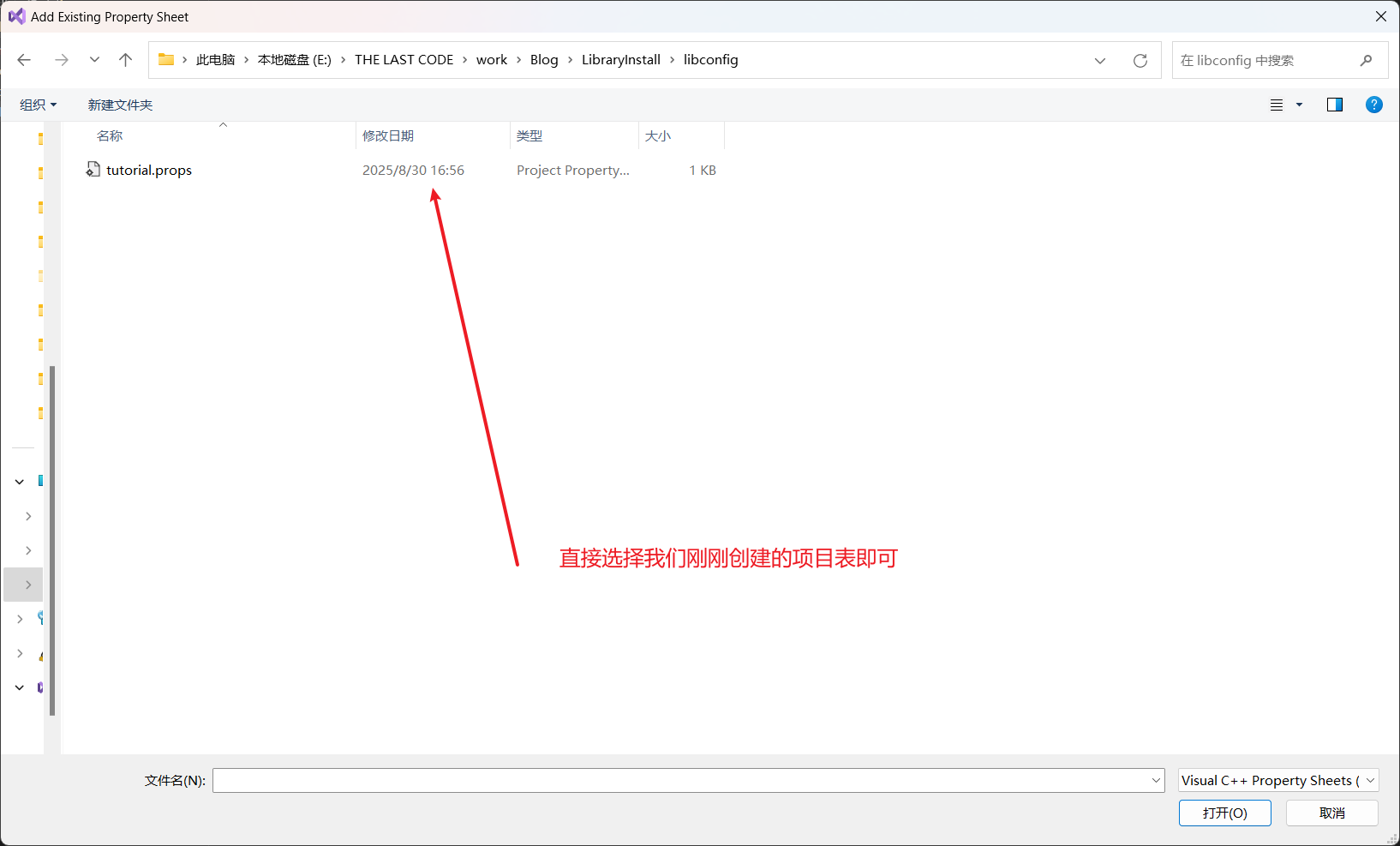Screen dimensions: 1400x846
Task: Refresh the libconfig folder view
Action: [1140, 60]
